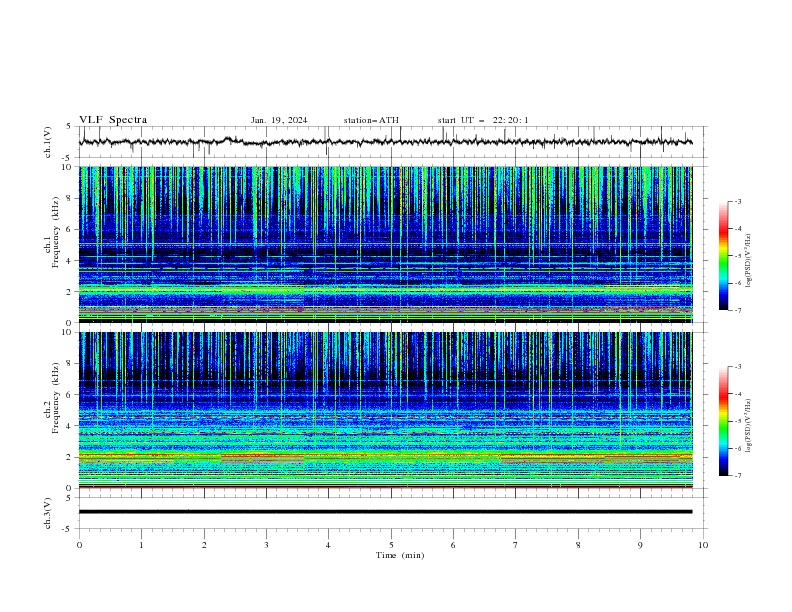Click the "station=ATH" label
This screenshot has height=612, width=792.
coord(371,120)
